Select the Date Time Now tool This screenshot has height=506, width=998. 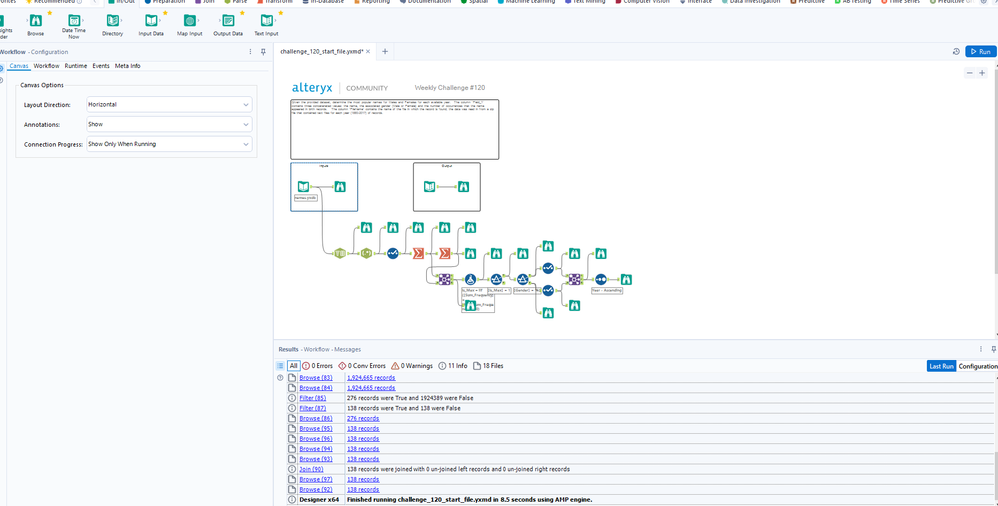click(x=74, y=26)
